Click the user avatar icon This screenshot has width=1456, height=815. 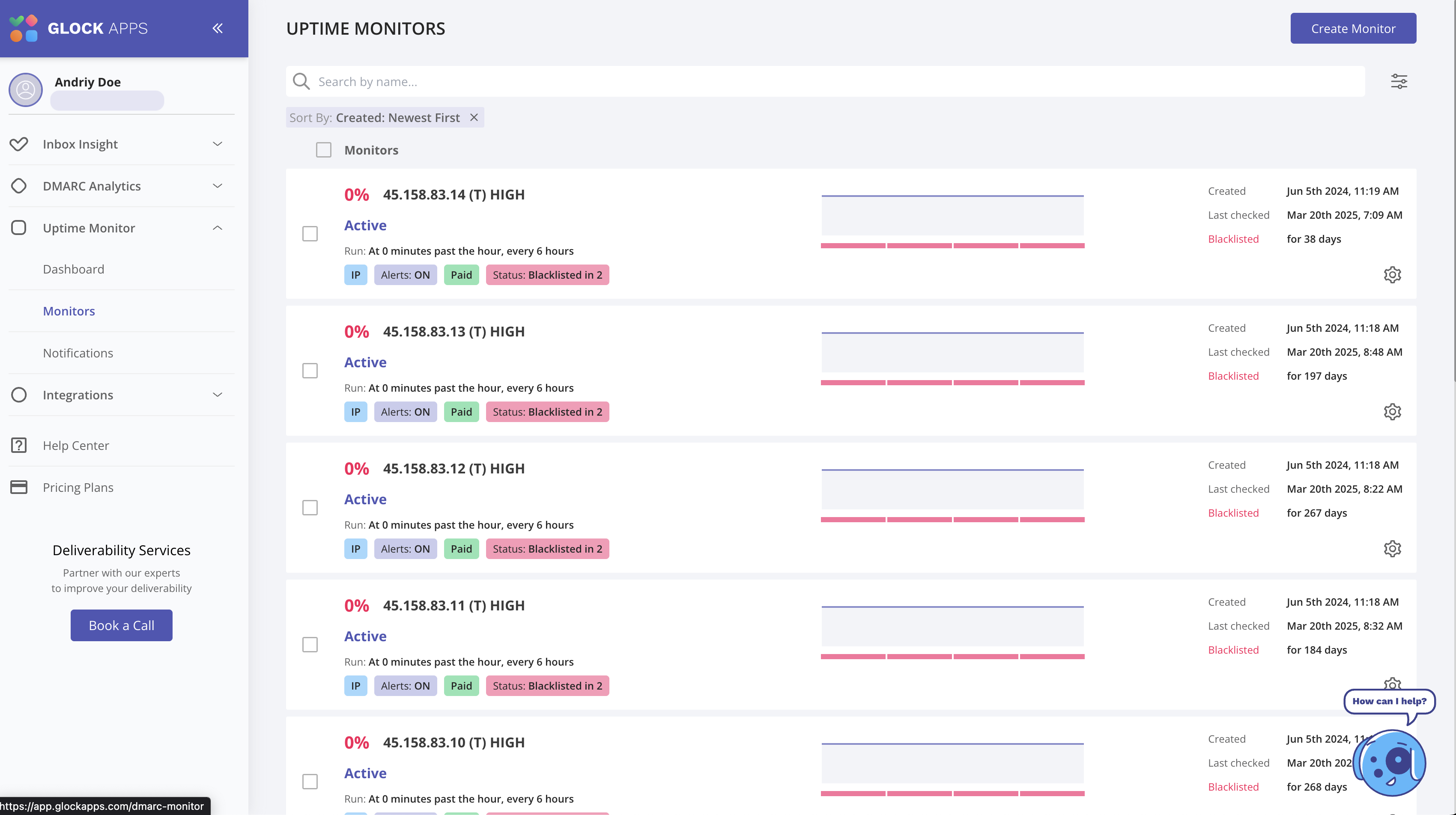(25, 90)
